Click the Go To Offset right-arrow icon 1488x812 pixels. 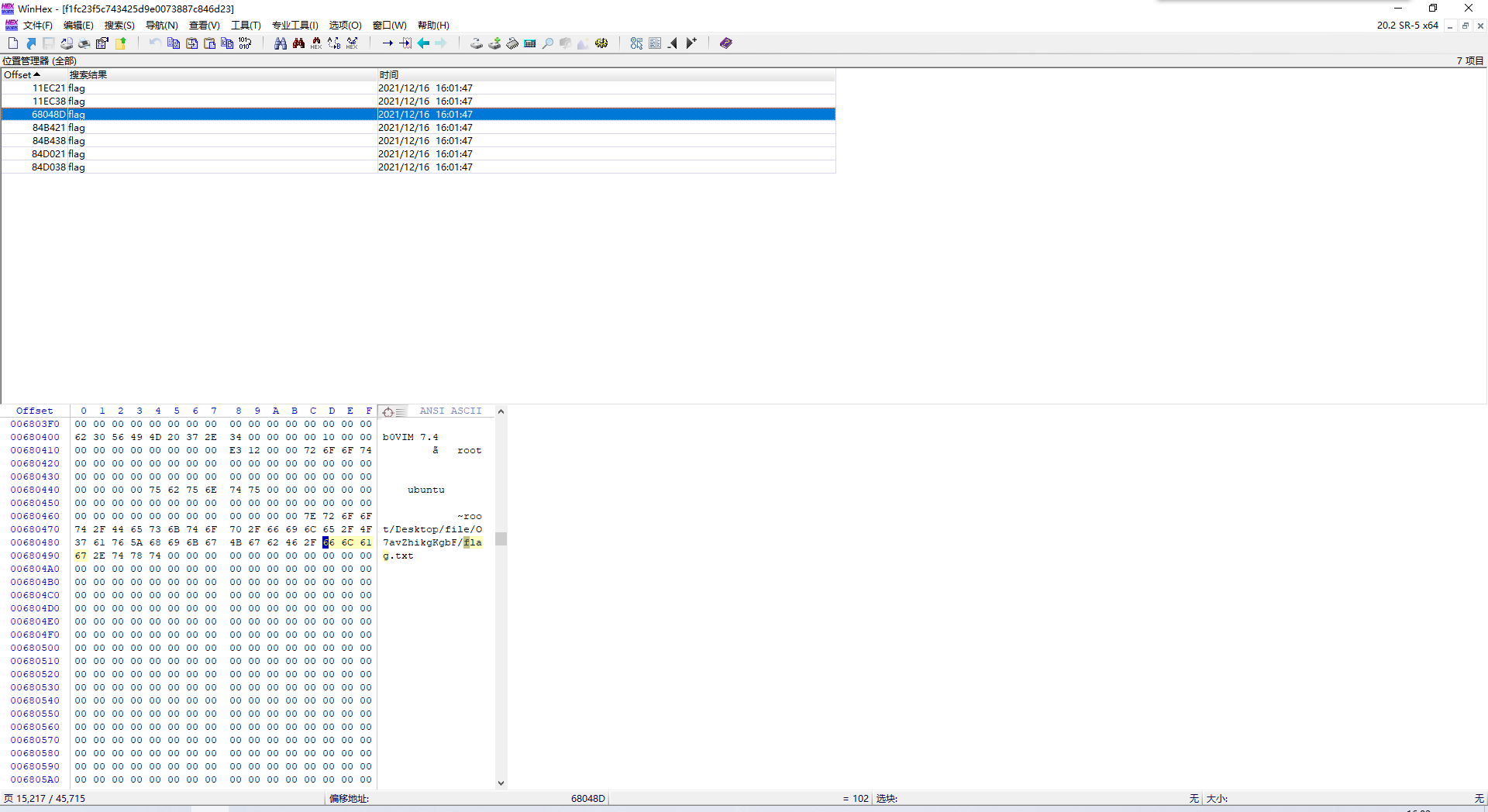(387, 43)
